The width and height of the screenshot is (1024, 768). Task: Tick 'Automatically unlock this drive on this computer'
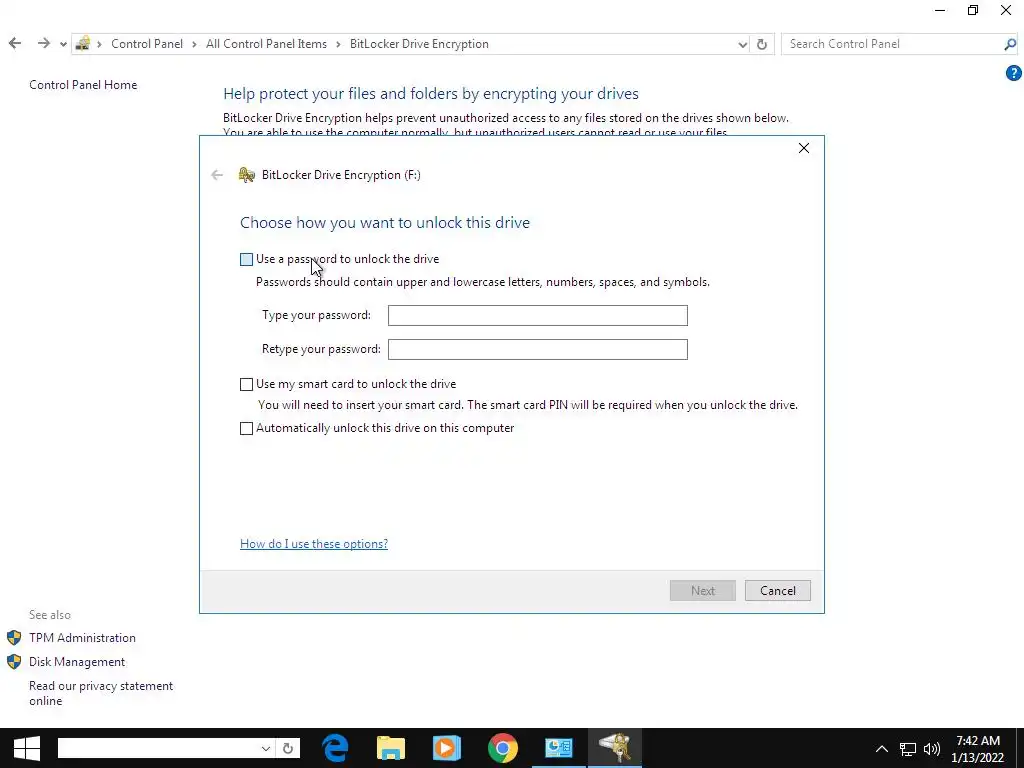246,428
